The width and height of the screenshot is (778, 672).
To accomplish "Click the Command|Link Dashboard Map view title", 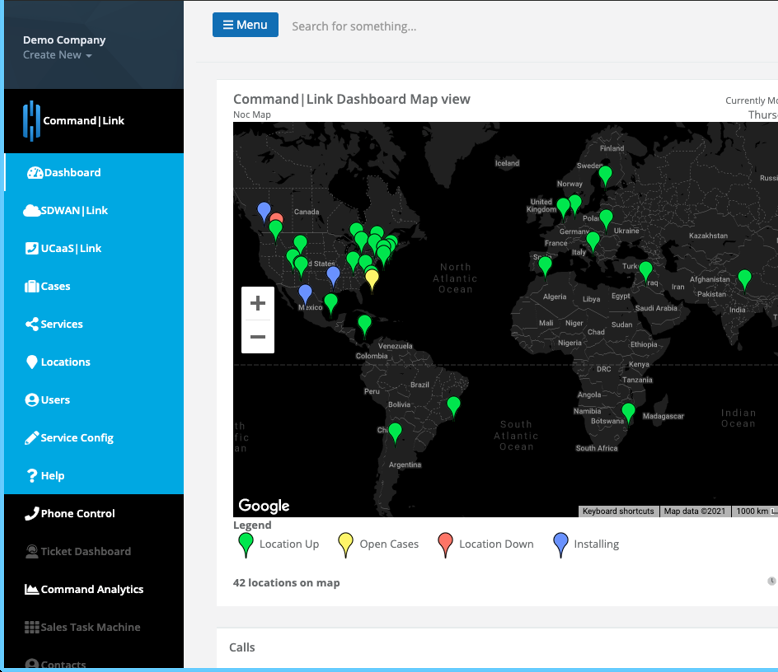I will point(352,99).
